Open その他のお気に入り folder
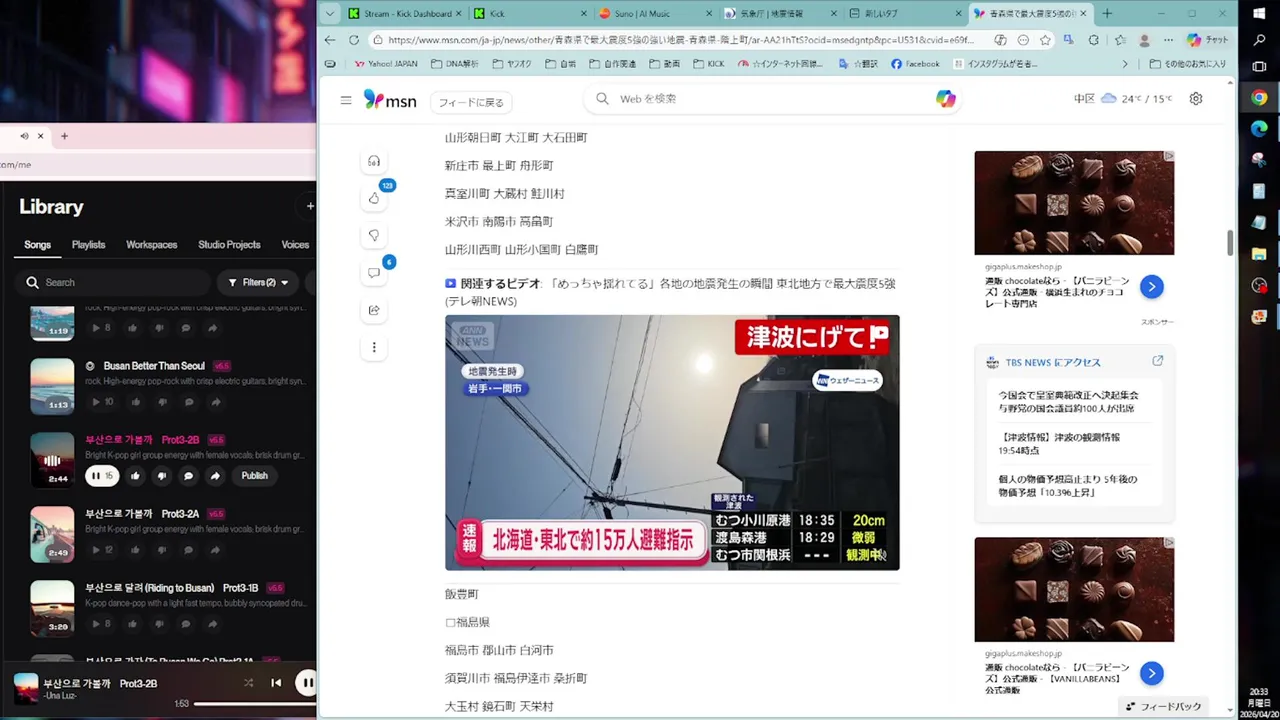 tap(1188, 64)
